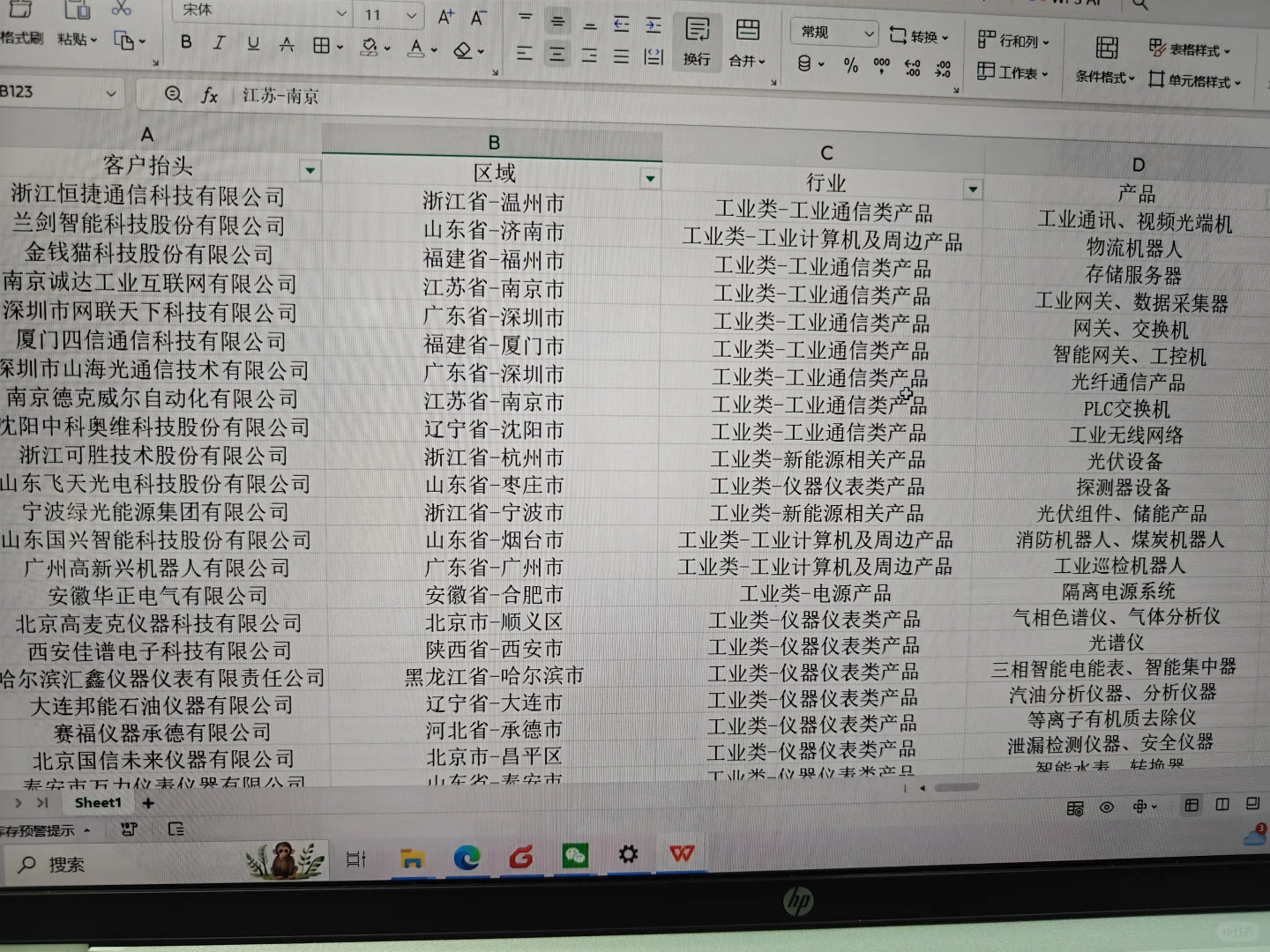The width and height of the screenshot is (1270, 952).
Task: Apply bold formatting to the cell
Action: click(185, 41)
